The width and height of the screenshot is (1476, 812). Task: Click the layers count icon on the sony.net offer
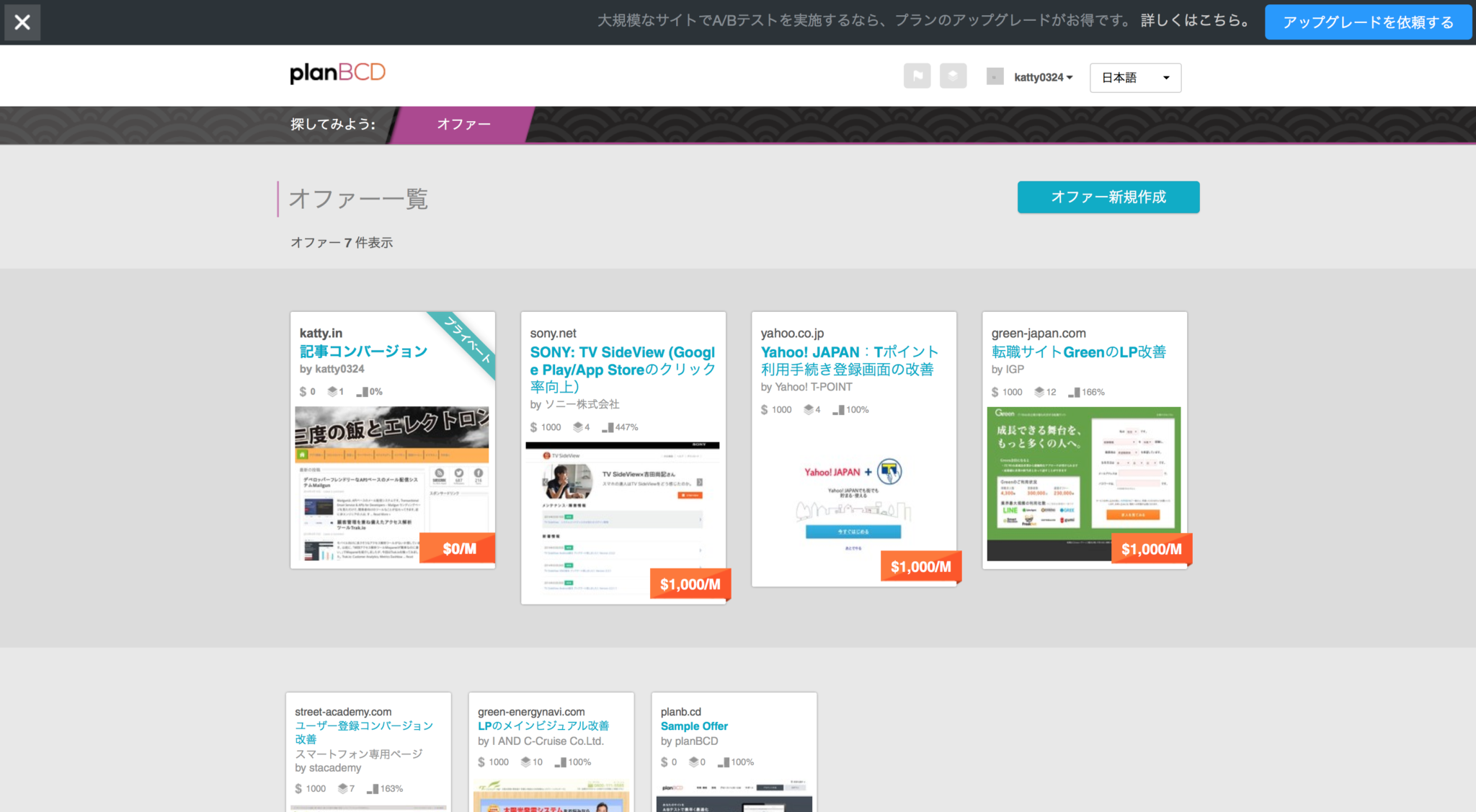coord(578,427)
